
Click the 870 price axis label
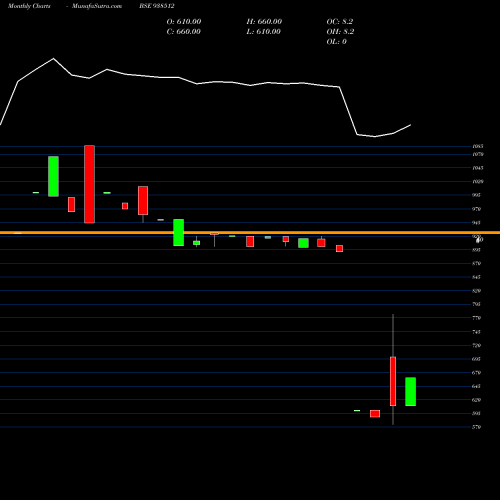476,264
